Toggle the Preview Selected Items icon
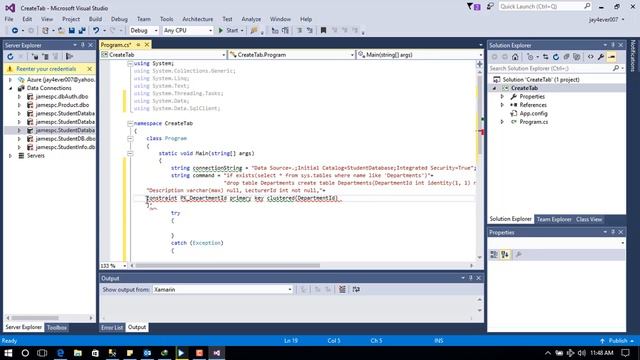This screenshot has width=640, height=360. coord(611,57)
